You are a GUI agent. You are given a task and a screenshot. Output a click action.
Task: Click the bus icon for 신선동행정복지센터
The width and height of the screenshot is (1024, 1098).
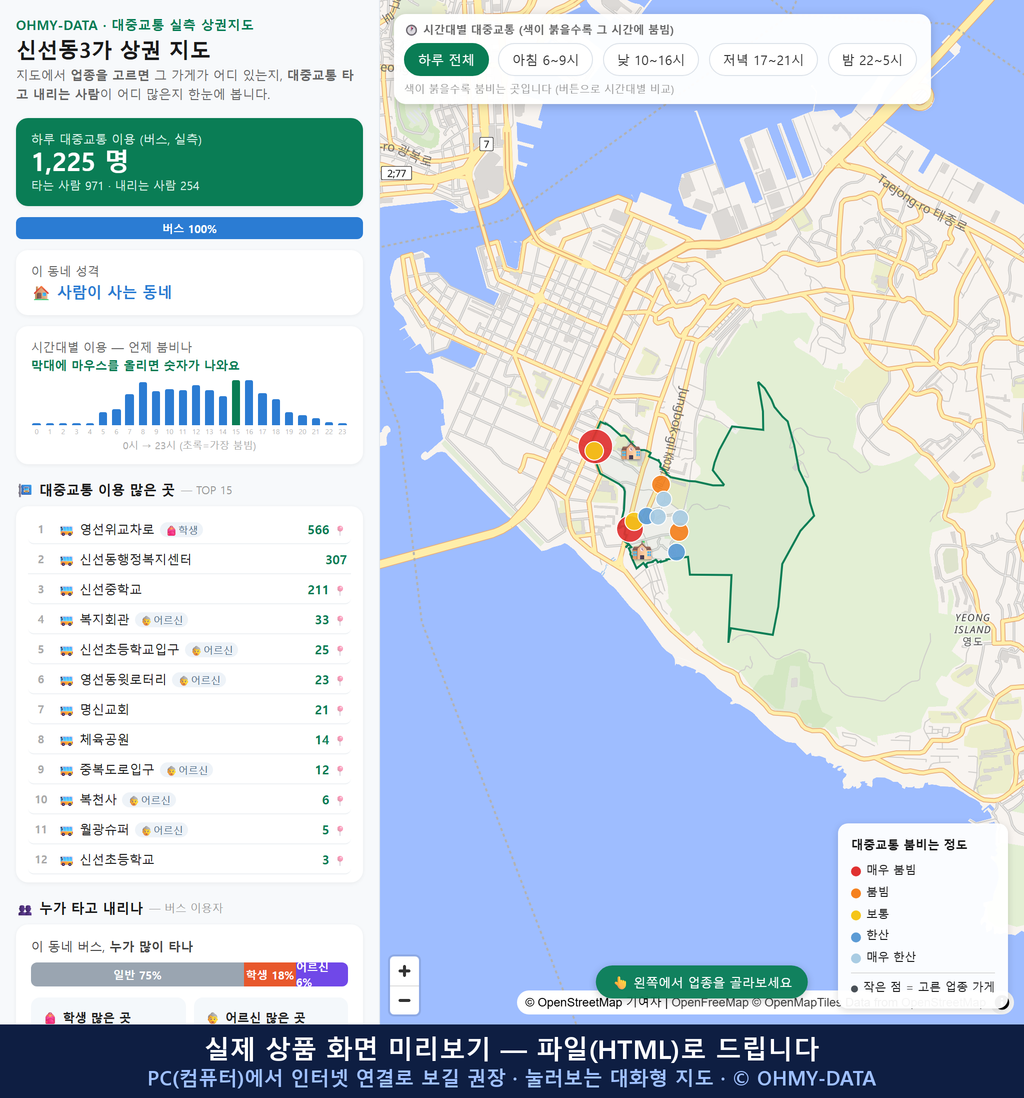66,560
